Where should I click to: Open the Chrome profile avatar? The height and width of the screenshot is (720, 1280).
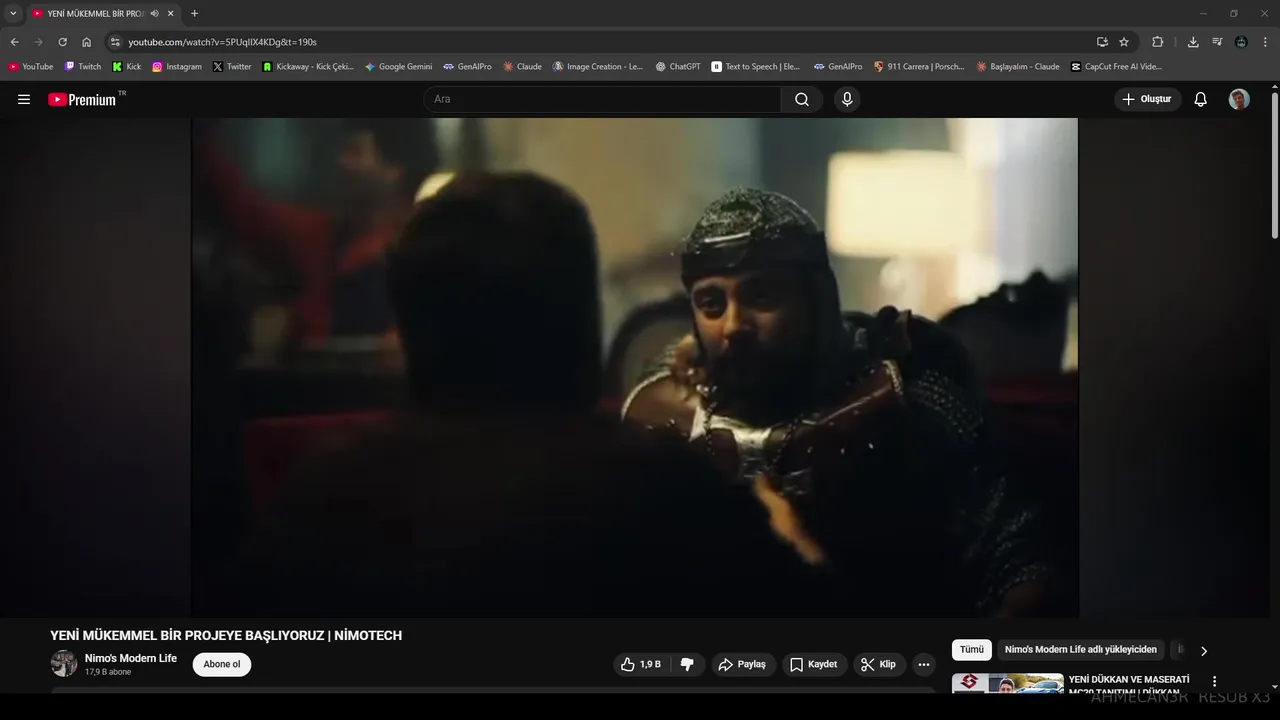pyautogui.click(x=1241, y=42)
